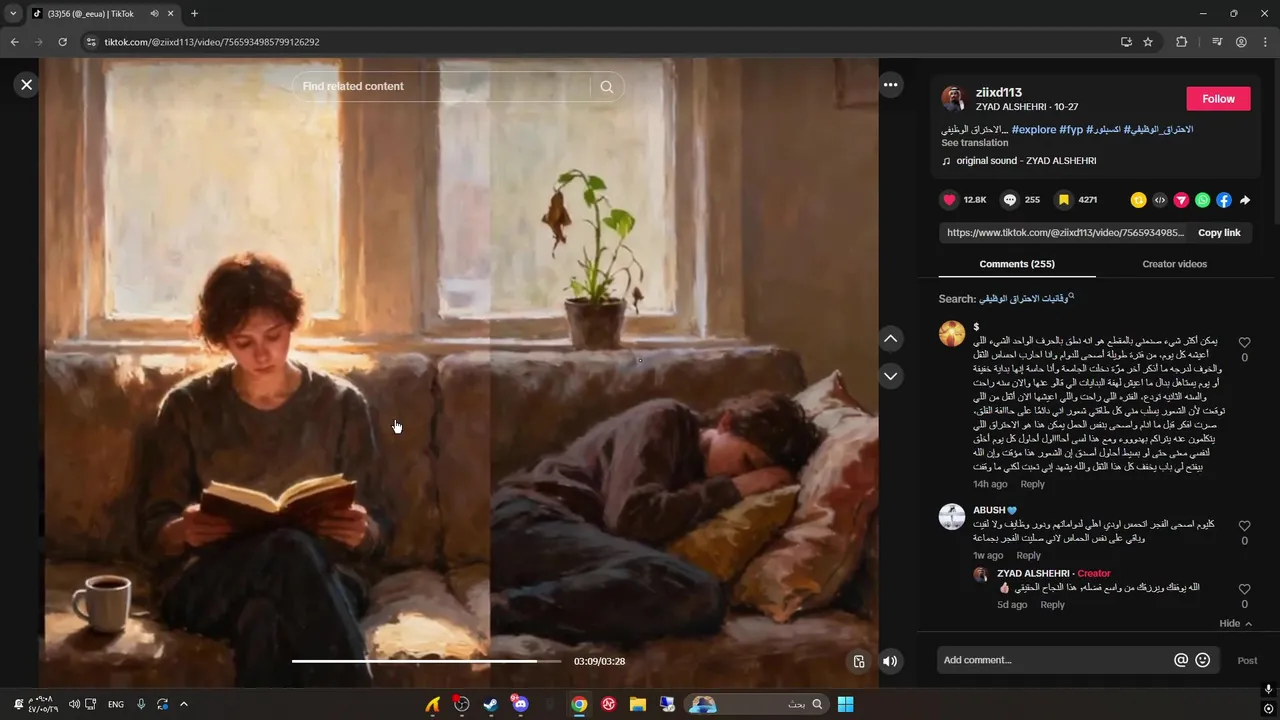Like the video with the heart icon
The width and height of the screenshot is (1280, 720).
pos(949,200)
